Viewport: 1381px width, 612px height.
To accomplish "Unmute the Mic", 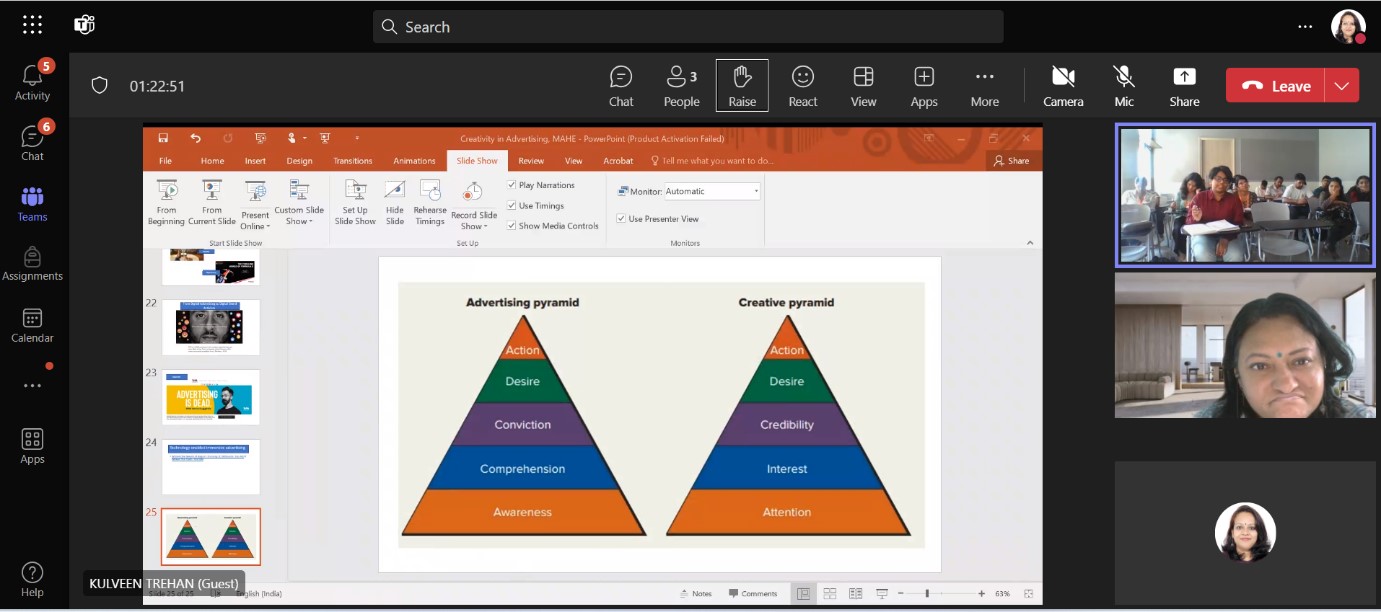I will [x=1124, y=86].
